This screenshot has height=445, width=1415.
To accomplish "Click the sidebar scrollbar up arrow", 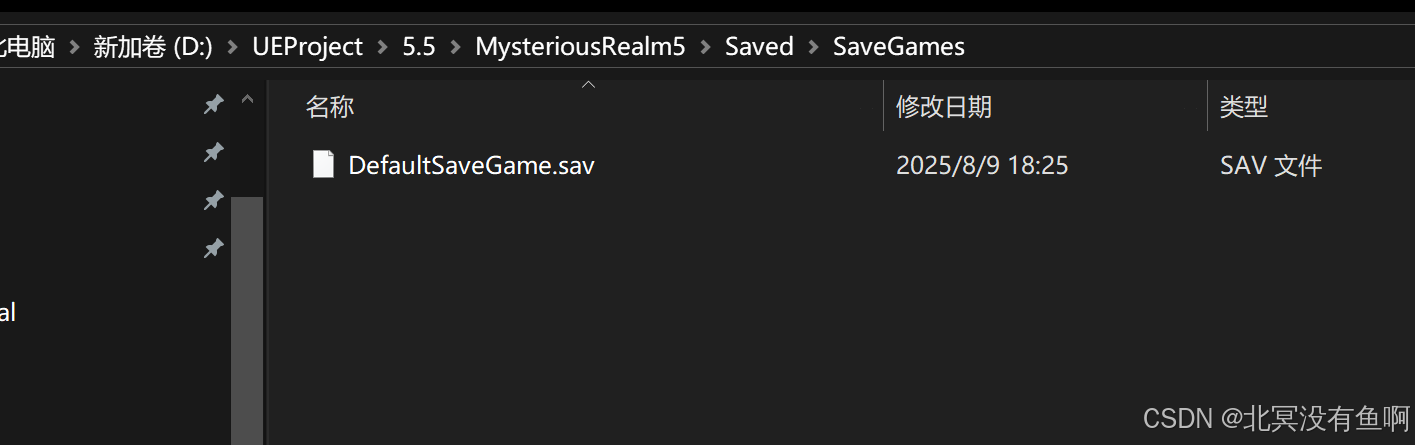I will click(x=247, y=100).
